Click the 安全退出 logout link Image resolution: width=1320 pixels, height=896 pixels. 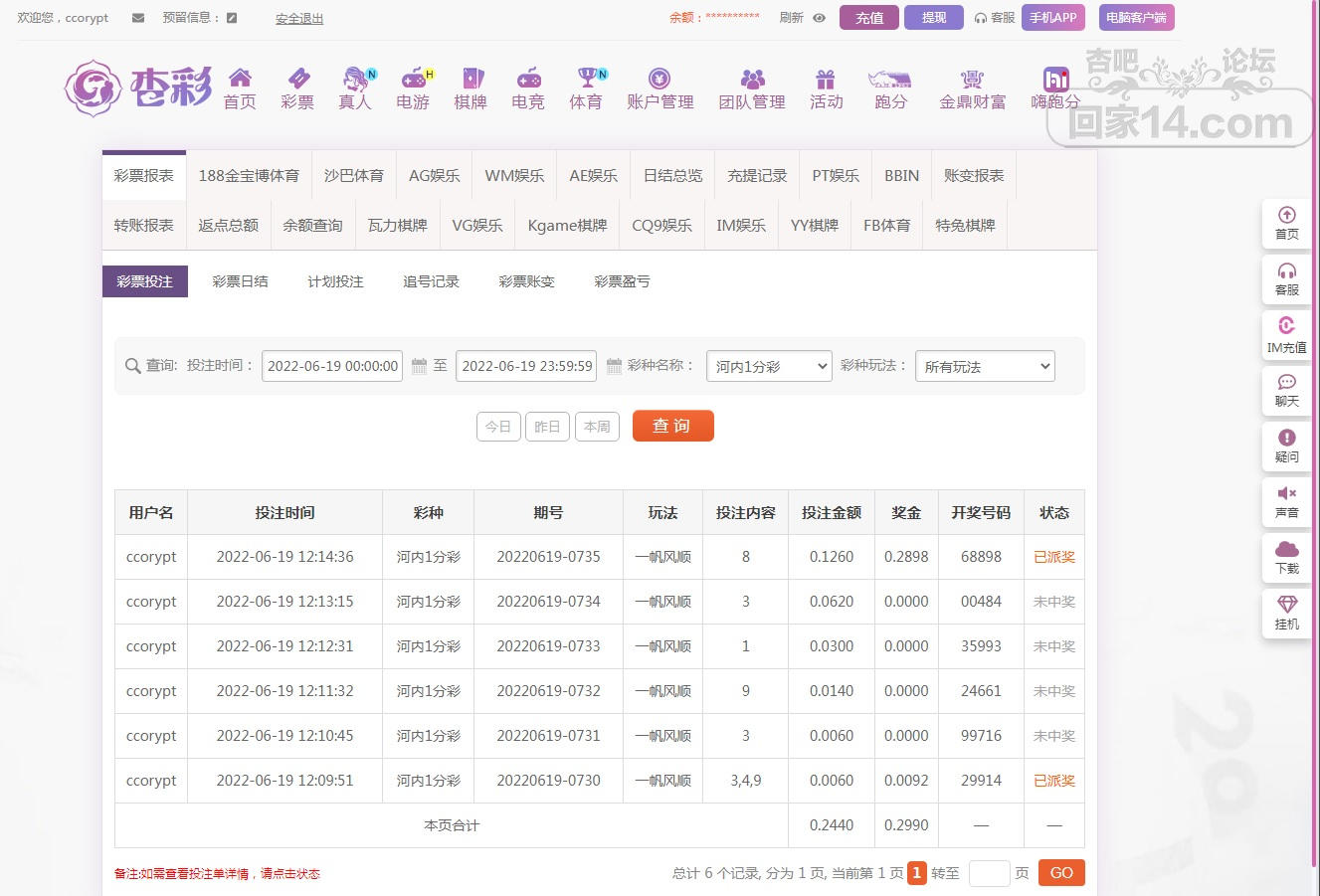coord(299,19)
